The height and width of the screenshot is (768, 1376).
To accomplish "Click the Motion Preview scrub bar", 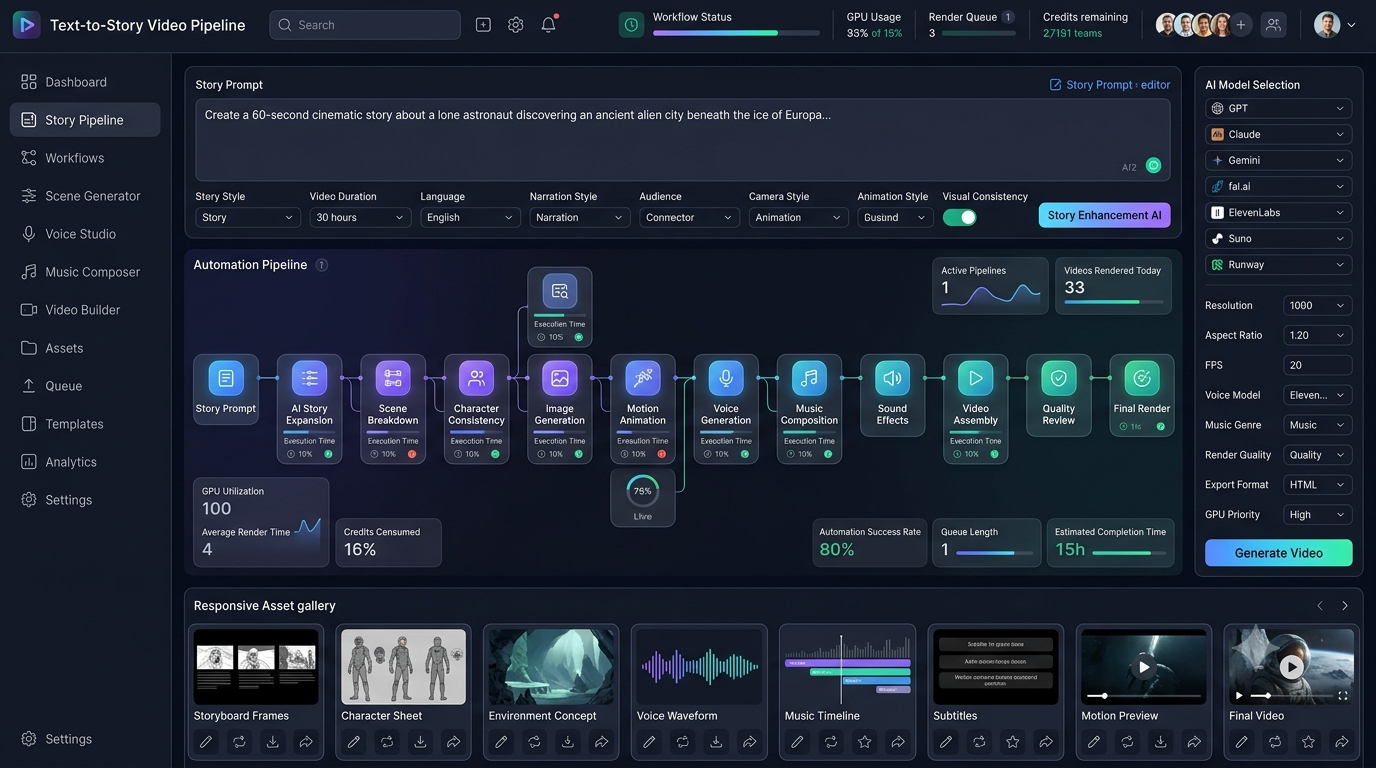I will click(x=1144, y=695).
